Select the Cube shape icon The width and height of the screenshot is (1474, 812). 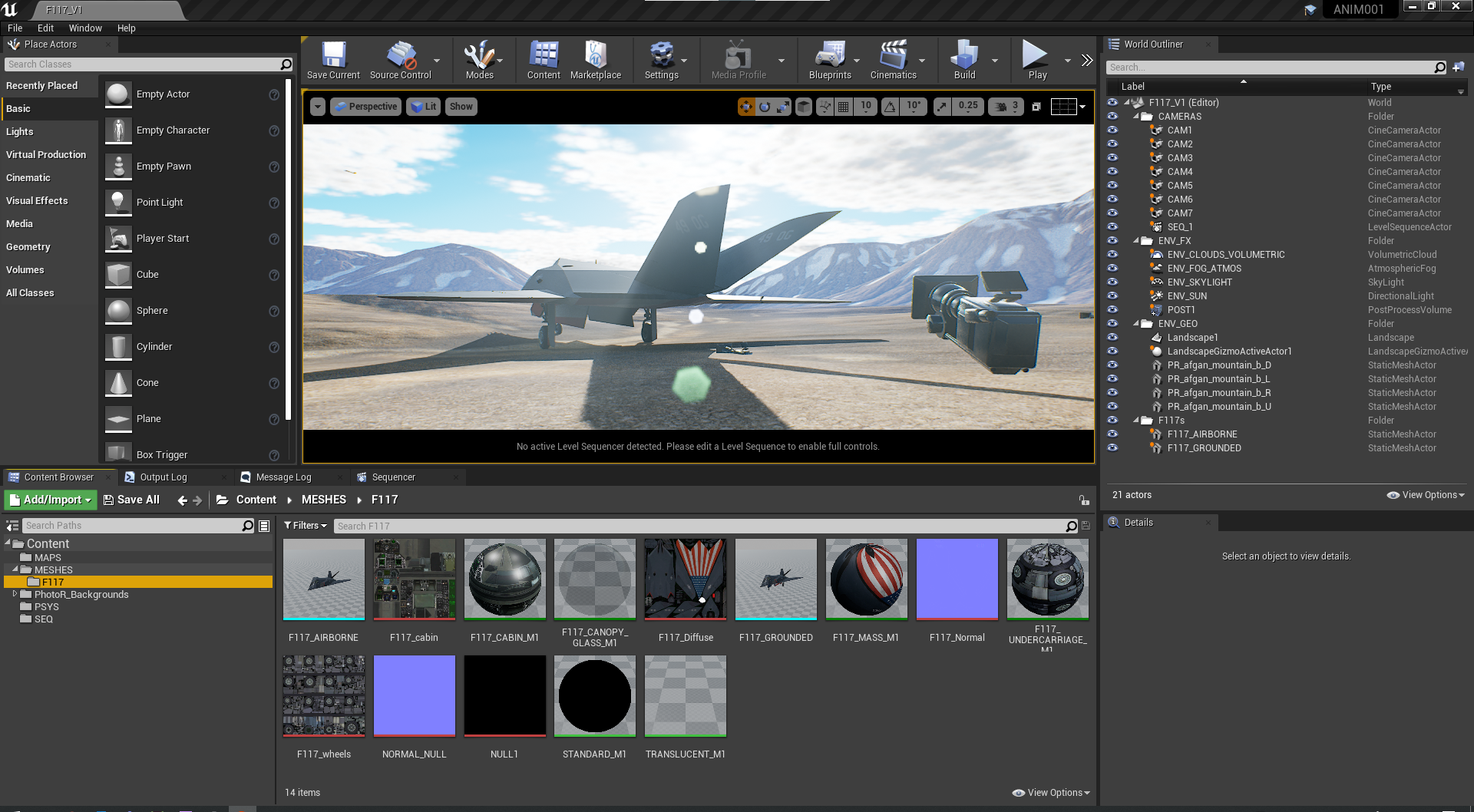pyautogui.click(x=118, y=275)
